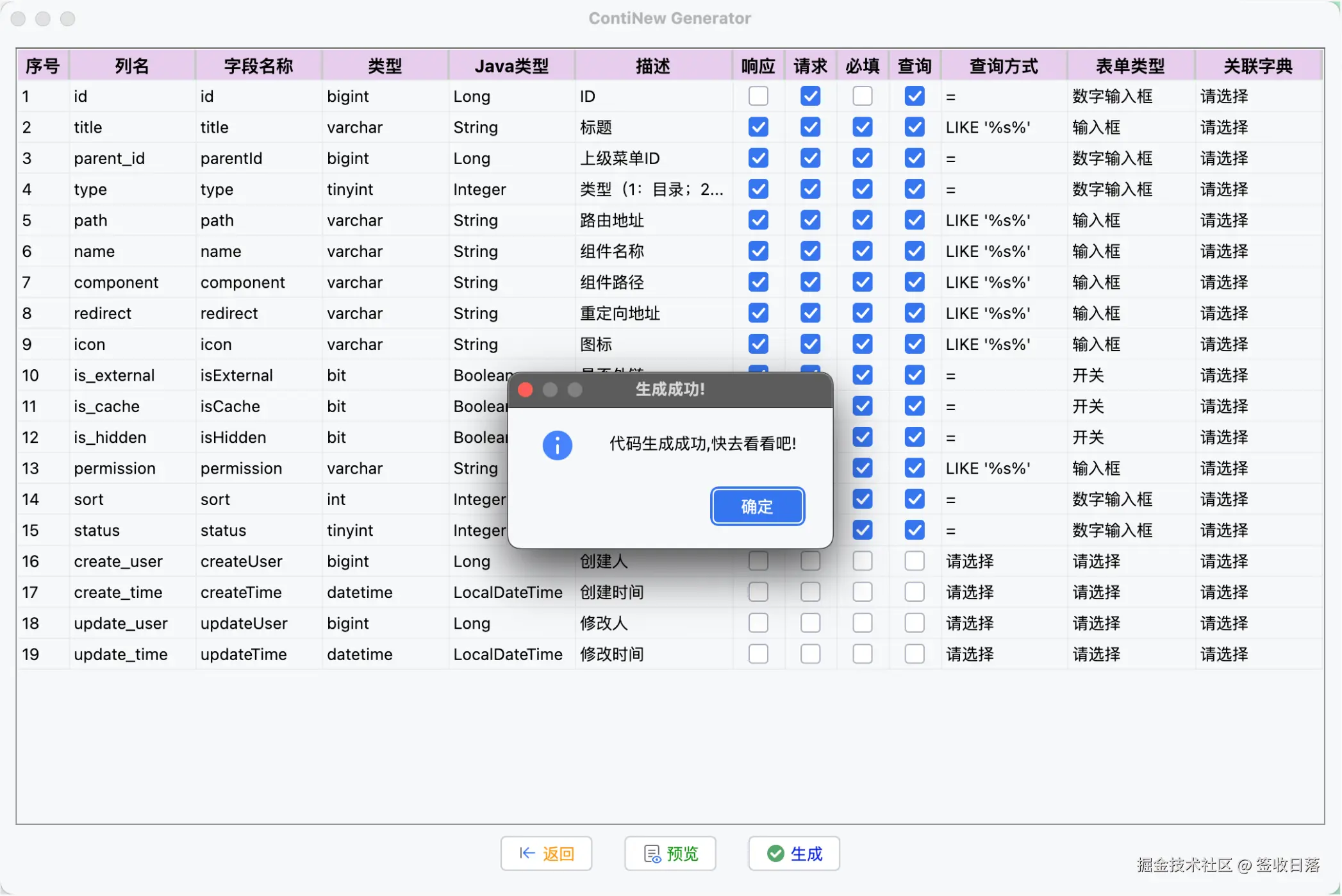The image size is (1342, 896).
Task: Click the Java类型 column header
Action: click(x=511, y=66)
